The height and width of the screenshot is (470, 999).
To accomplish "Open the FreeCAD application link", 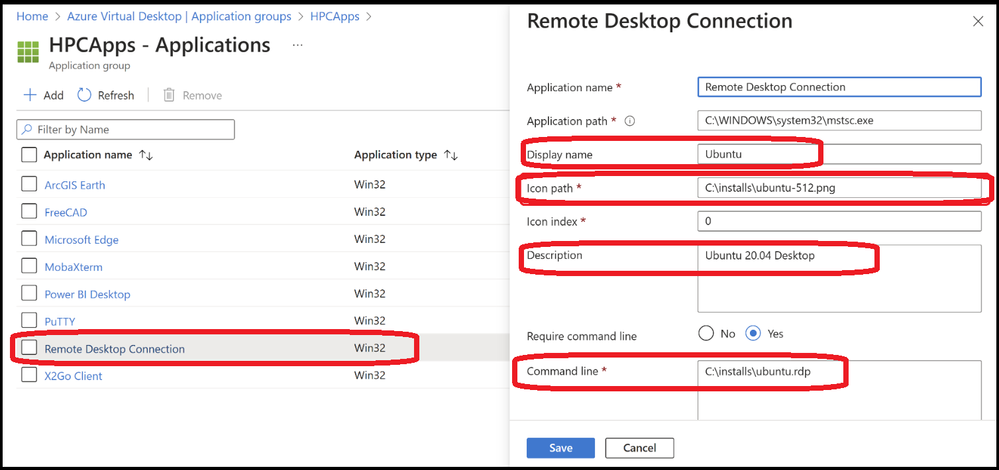I will [x=66, y=212].
